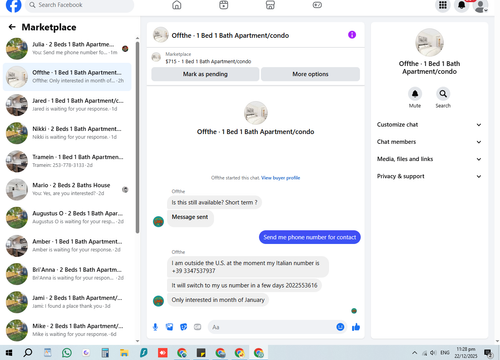
Task: Open the View buyer profile link
Action: tap(280, 178)
